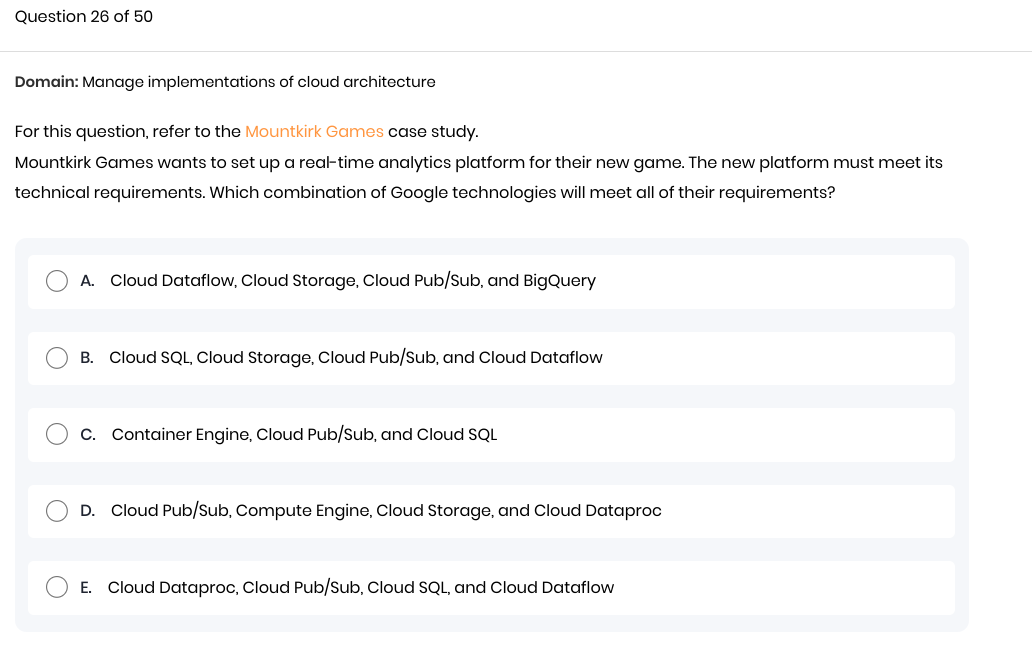The image size is (1032, 645).
Task: Select radio button for option A
Action: 57,281
